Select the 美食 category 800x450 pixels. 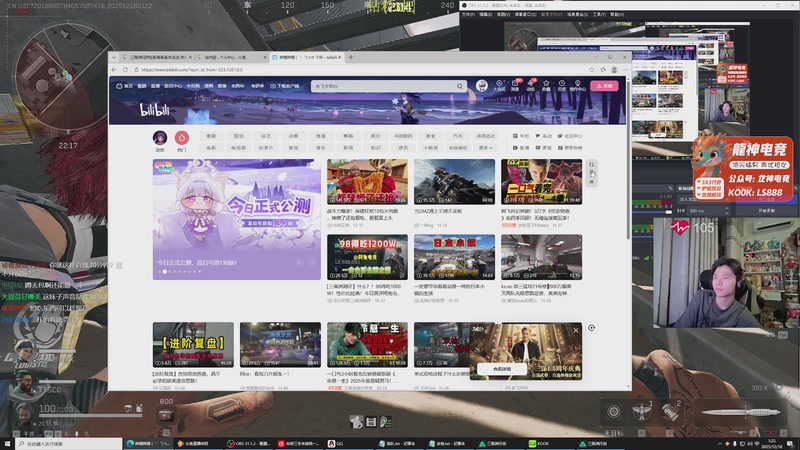[431, 136]
